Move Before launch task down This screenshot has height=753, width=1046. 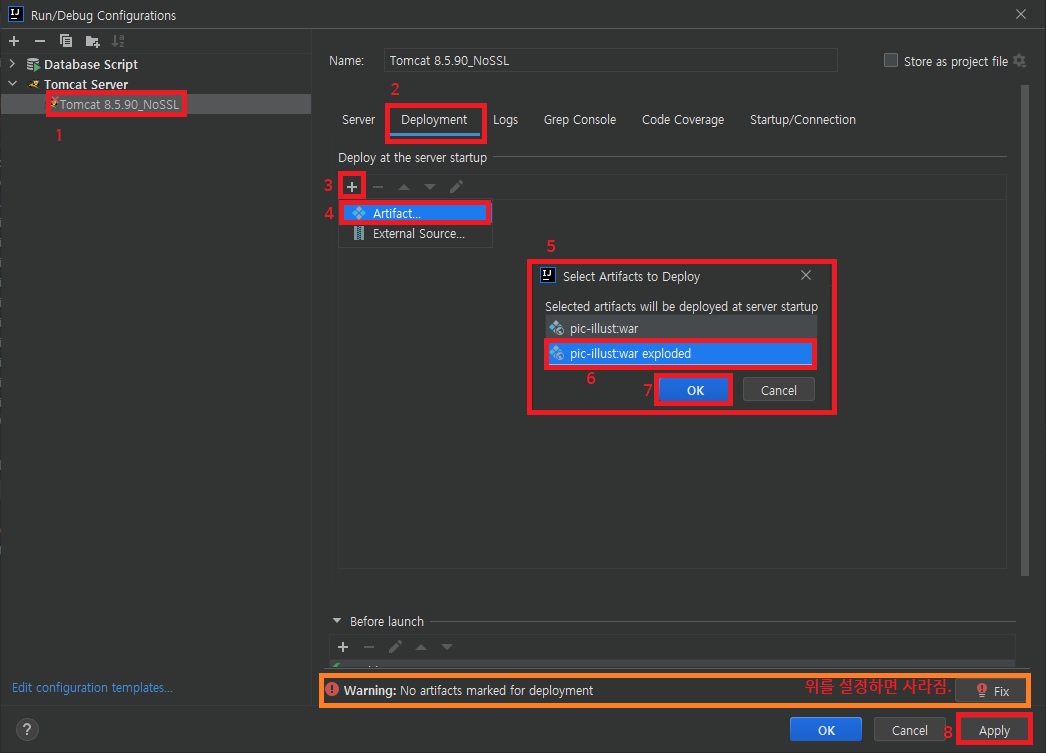447,647
